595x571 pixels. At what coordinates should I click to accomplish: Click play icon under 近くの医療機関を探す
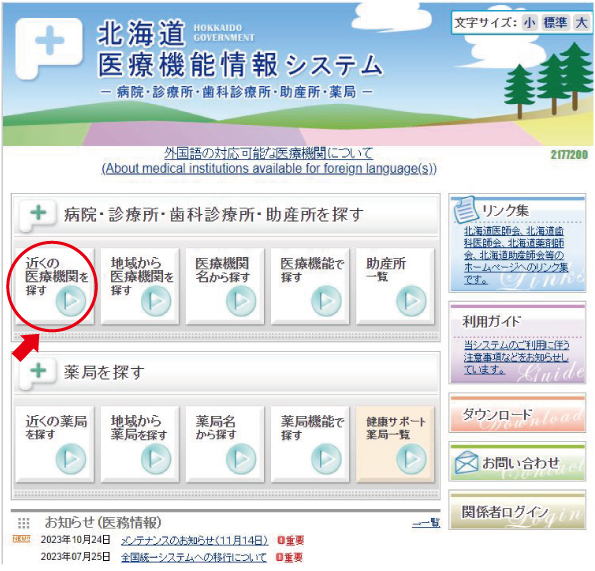point(71,301)
